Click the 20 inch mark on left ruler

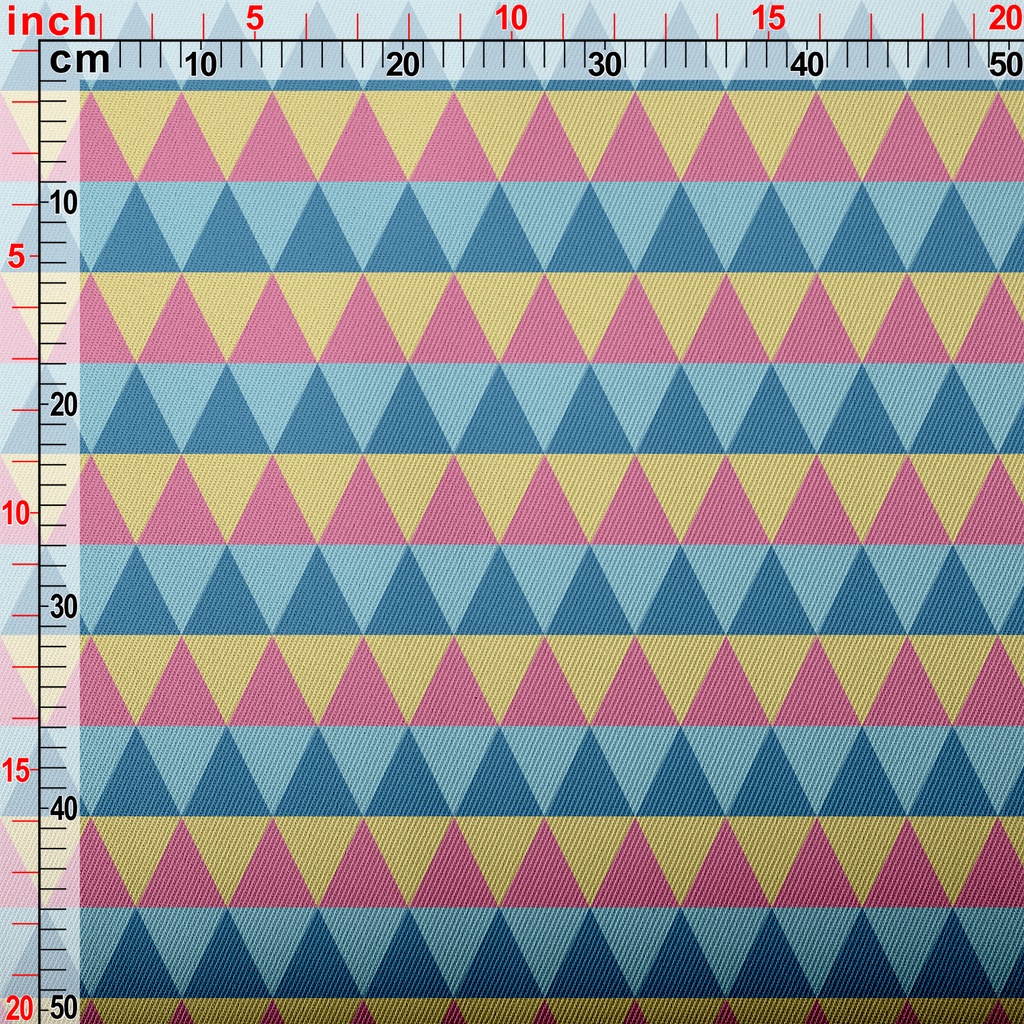click(x=20, y=1006)
